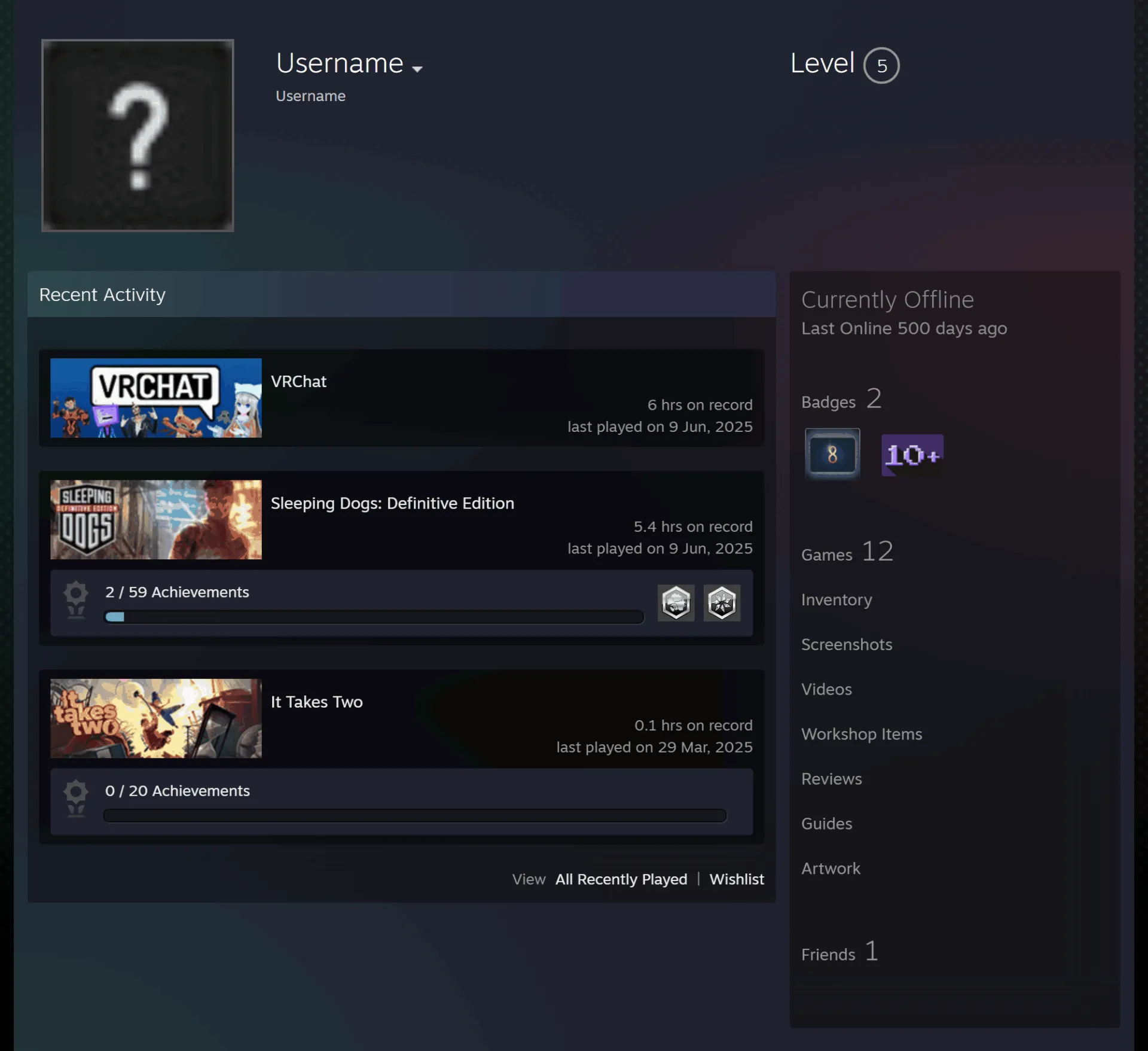Screen dimensions: 1148x1051
Task: Open the profile avatar question mark image
Action: [x=138, y=135]
